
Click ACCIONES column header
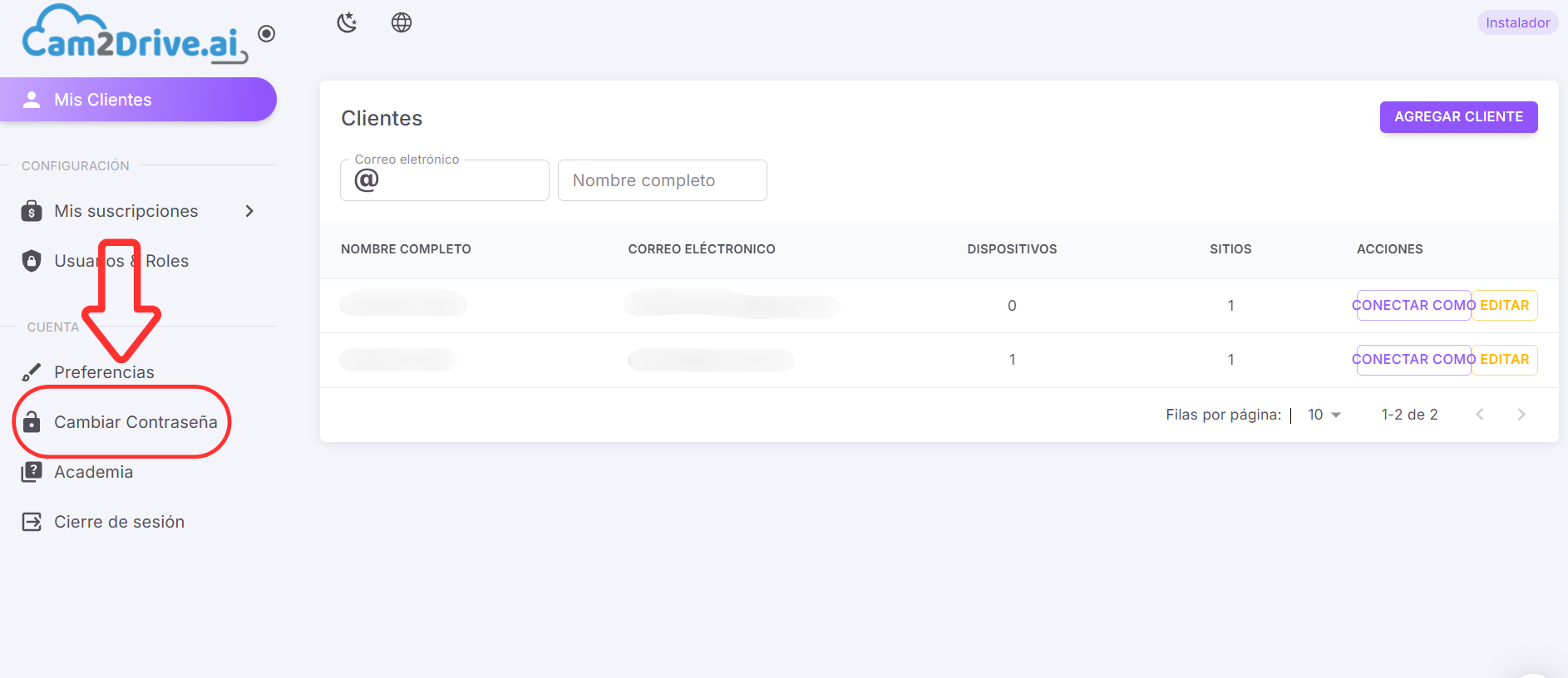[1390, 249]
